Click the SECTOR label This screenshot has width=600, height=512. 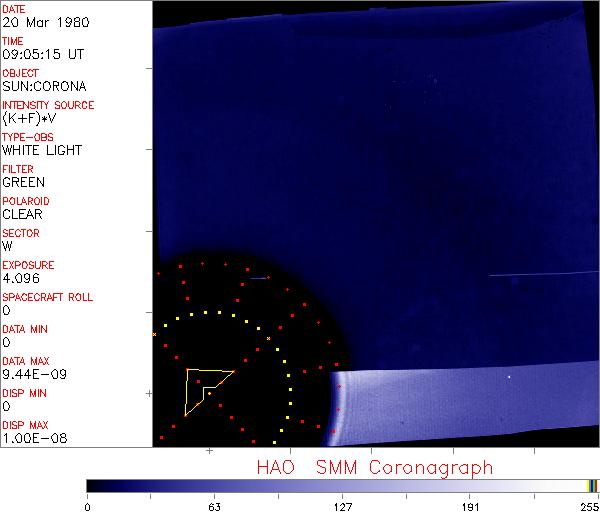point(21,233)
